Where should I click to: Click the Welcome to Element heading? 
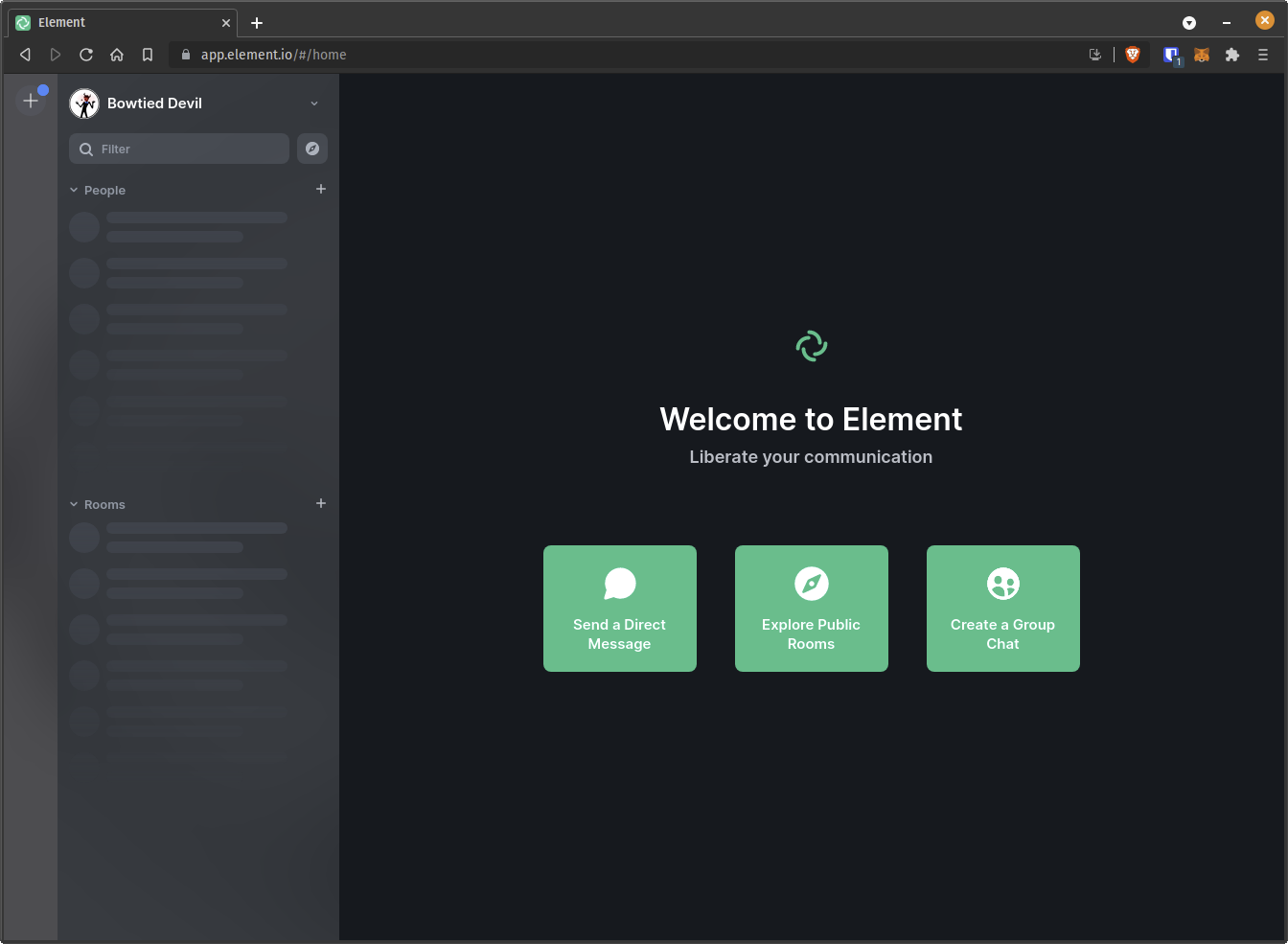(811, 419)
